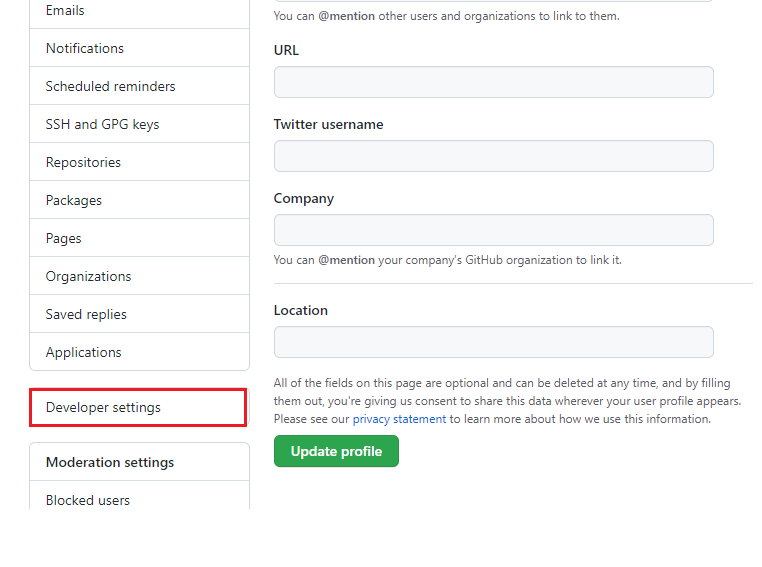This screenshot has width=762, height=567.
Task: Click the Moderation settings heading
Action: point(110,462)
